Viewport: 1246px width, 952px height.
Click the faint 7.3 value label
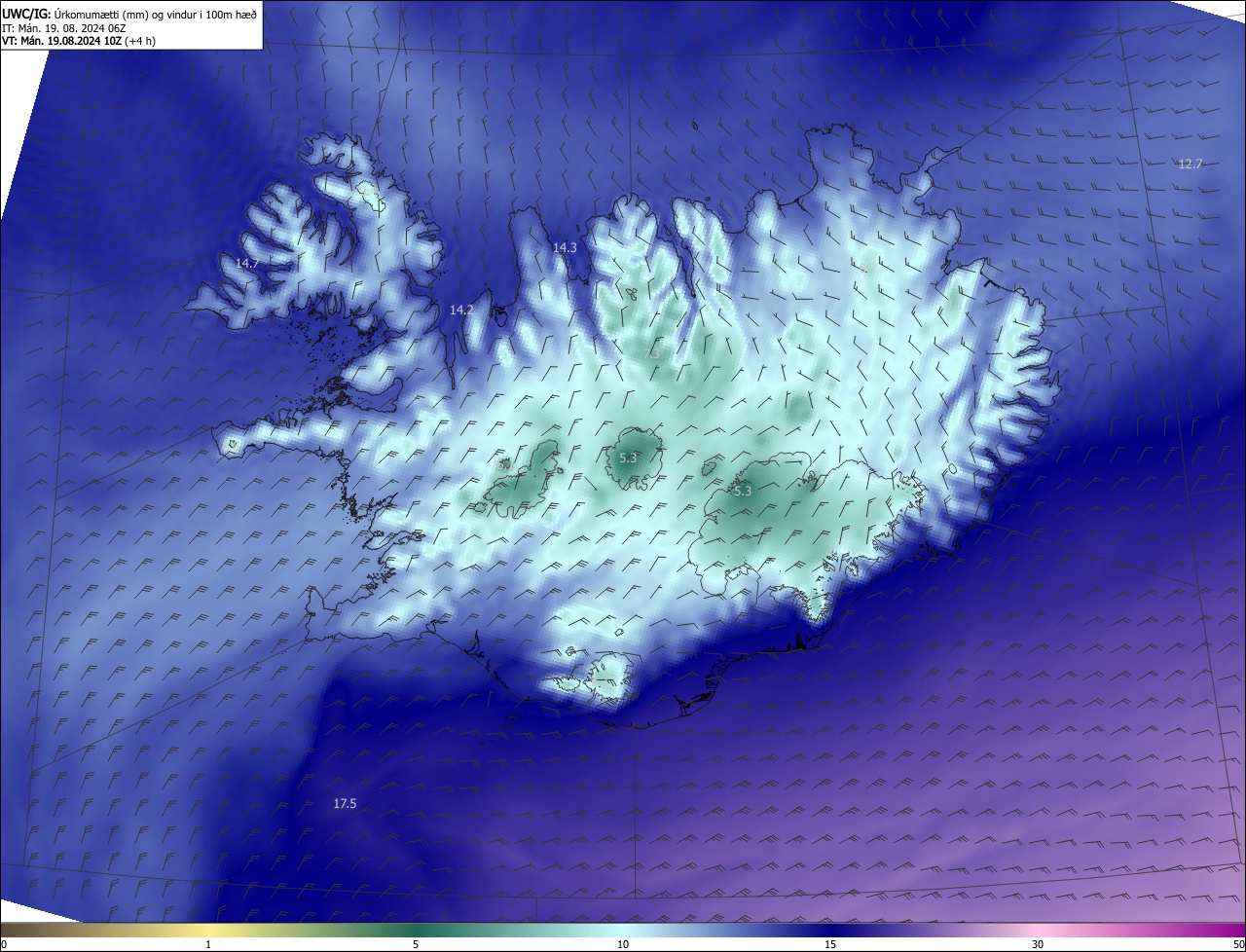click(651, 354)
